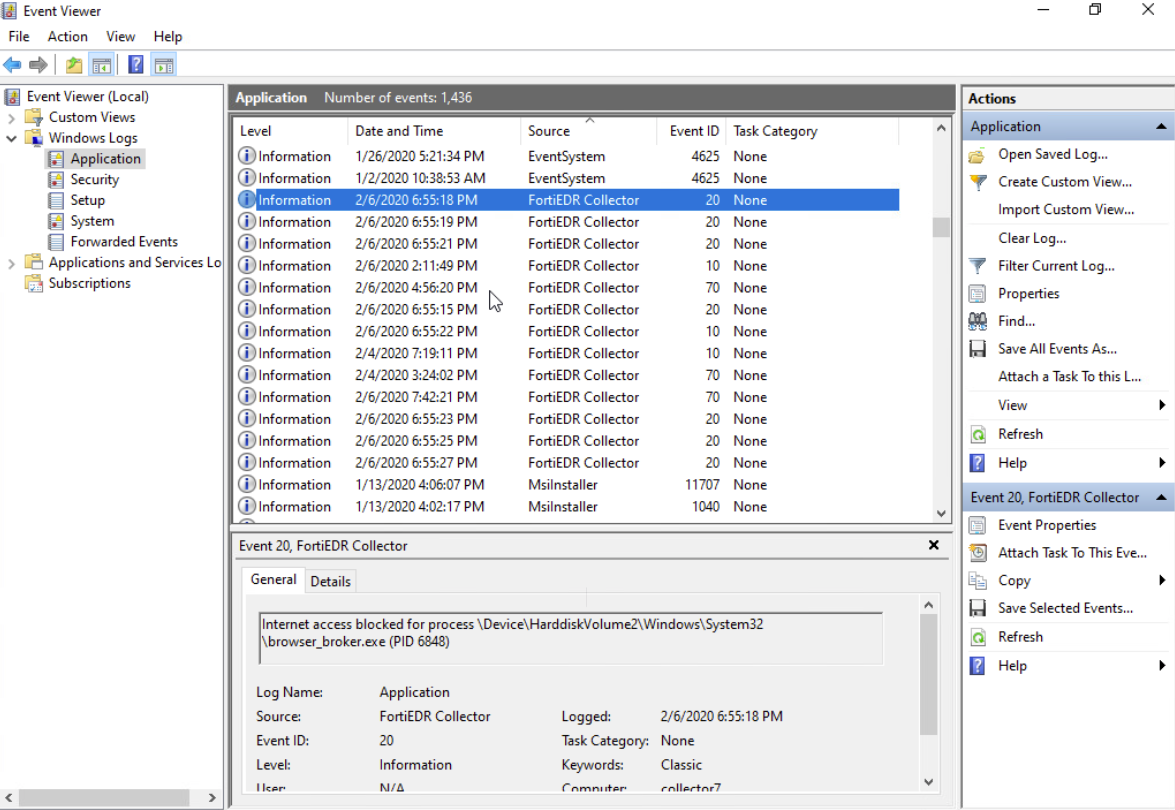This screenshot has height=810, width=1175.
Task: Click the blue Help toolbar icon
Action: (135, 65)
